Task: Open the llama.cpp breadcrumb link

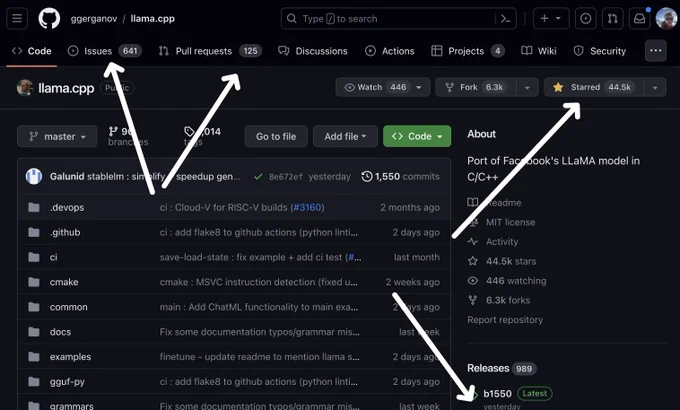Action: [153, 19]
